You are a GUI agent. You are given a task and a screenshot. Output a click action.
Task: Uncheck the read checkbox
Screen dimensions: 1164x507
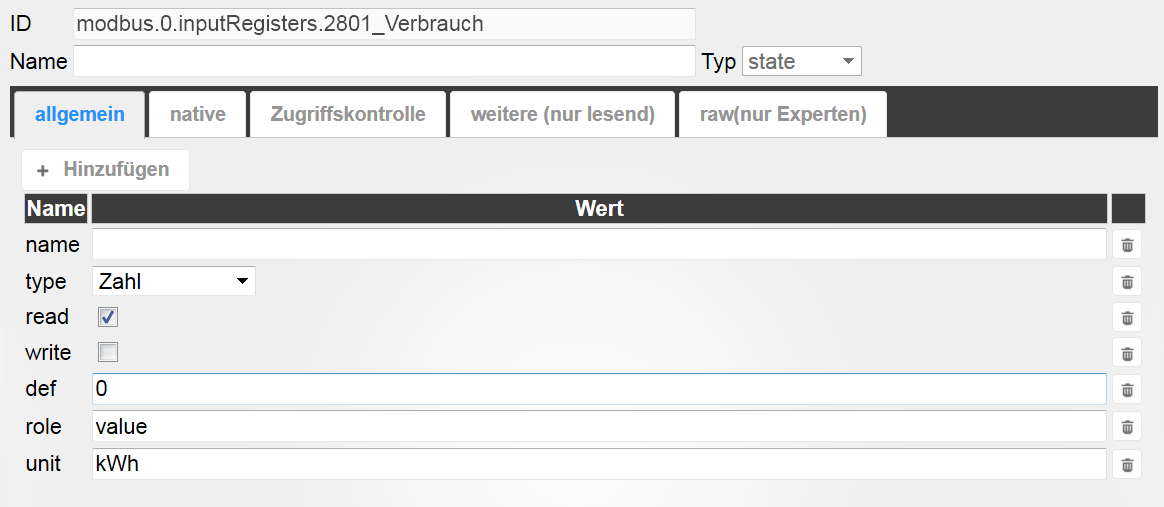pos(108,317)
